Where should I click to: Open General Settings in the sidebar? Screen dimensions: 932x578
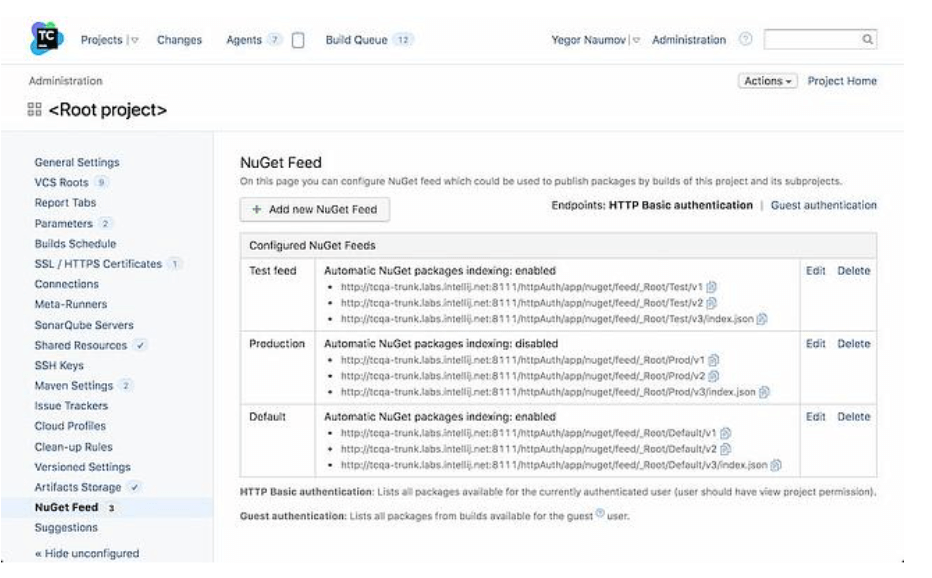pos(77,162)
